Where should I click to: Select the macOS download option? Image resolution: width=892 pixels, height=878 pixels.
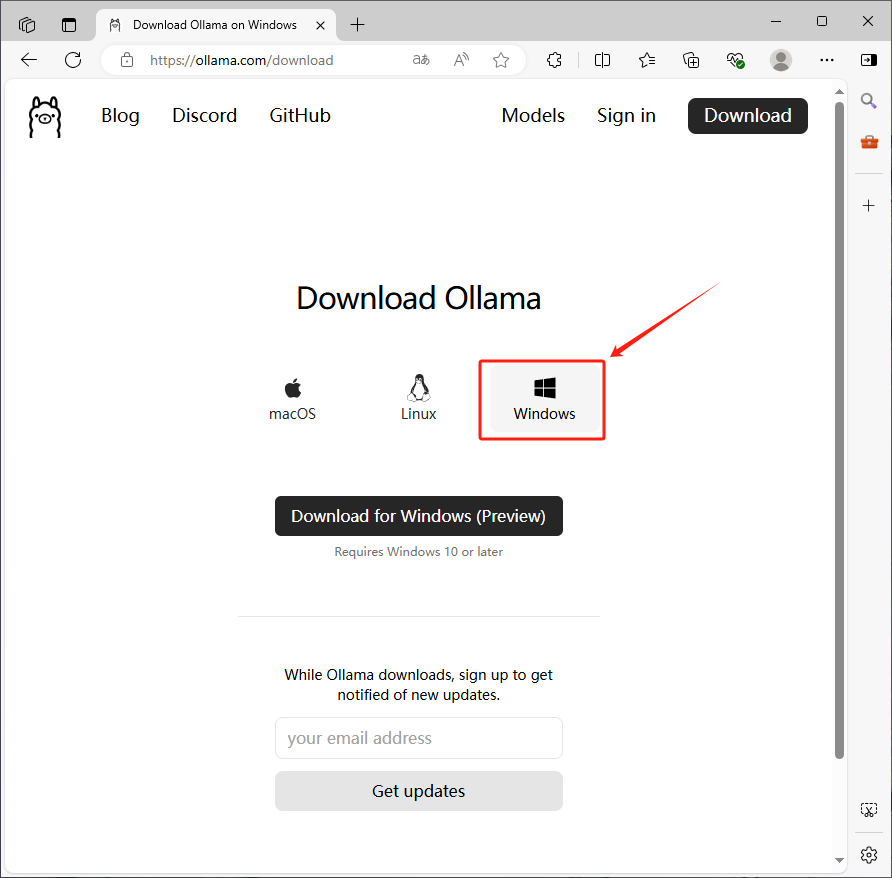click(x=292, y=399)
